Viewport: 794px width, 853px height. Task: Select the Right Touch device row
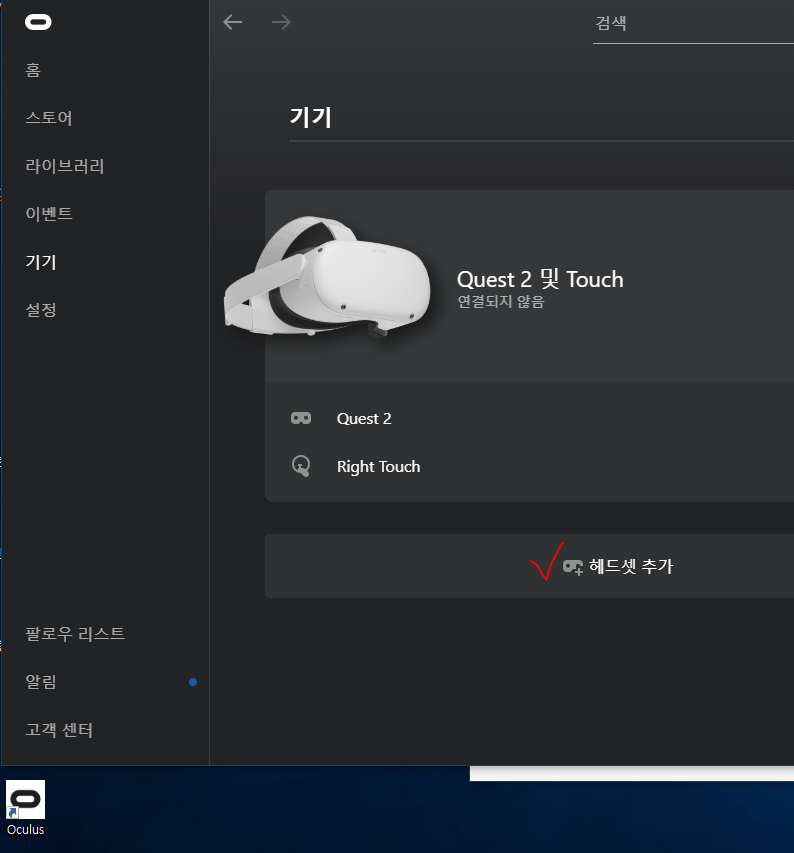(529, 466)
